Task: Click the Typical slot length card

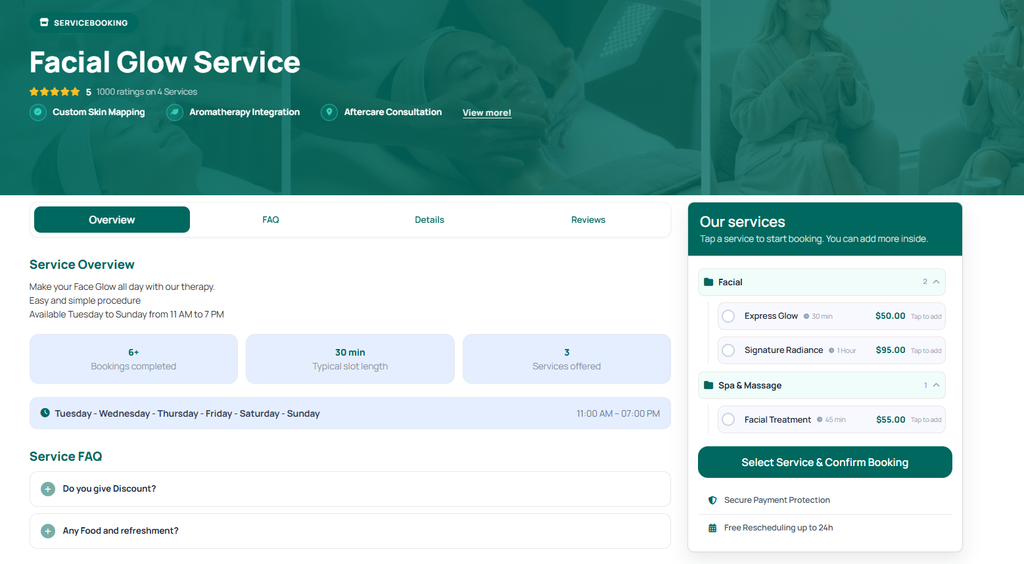Action: click(x=350, y=359)
